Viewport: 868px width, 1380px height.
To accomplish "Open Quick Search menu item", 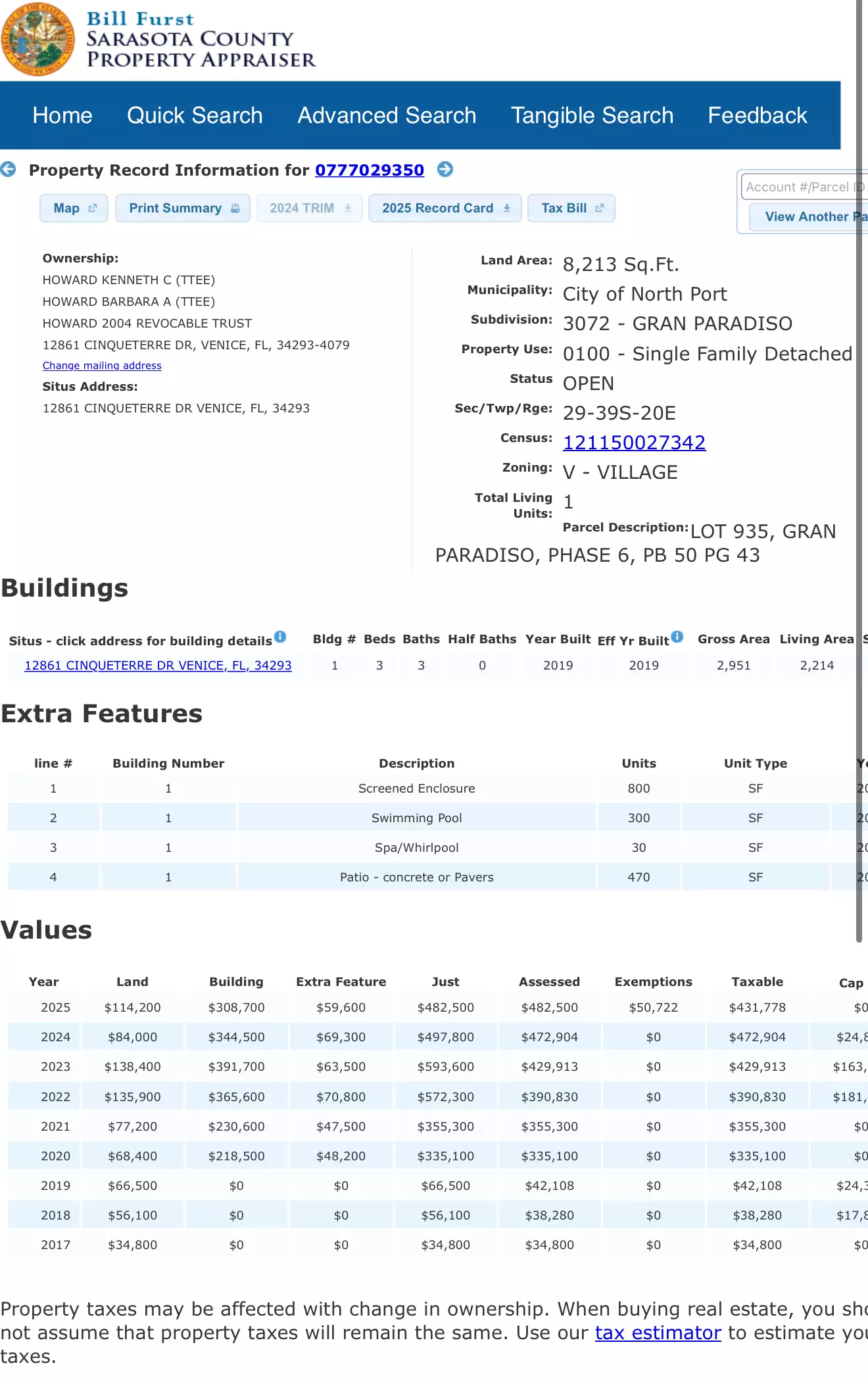I will (195, 116).
